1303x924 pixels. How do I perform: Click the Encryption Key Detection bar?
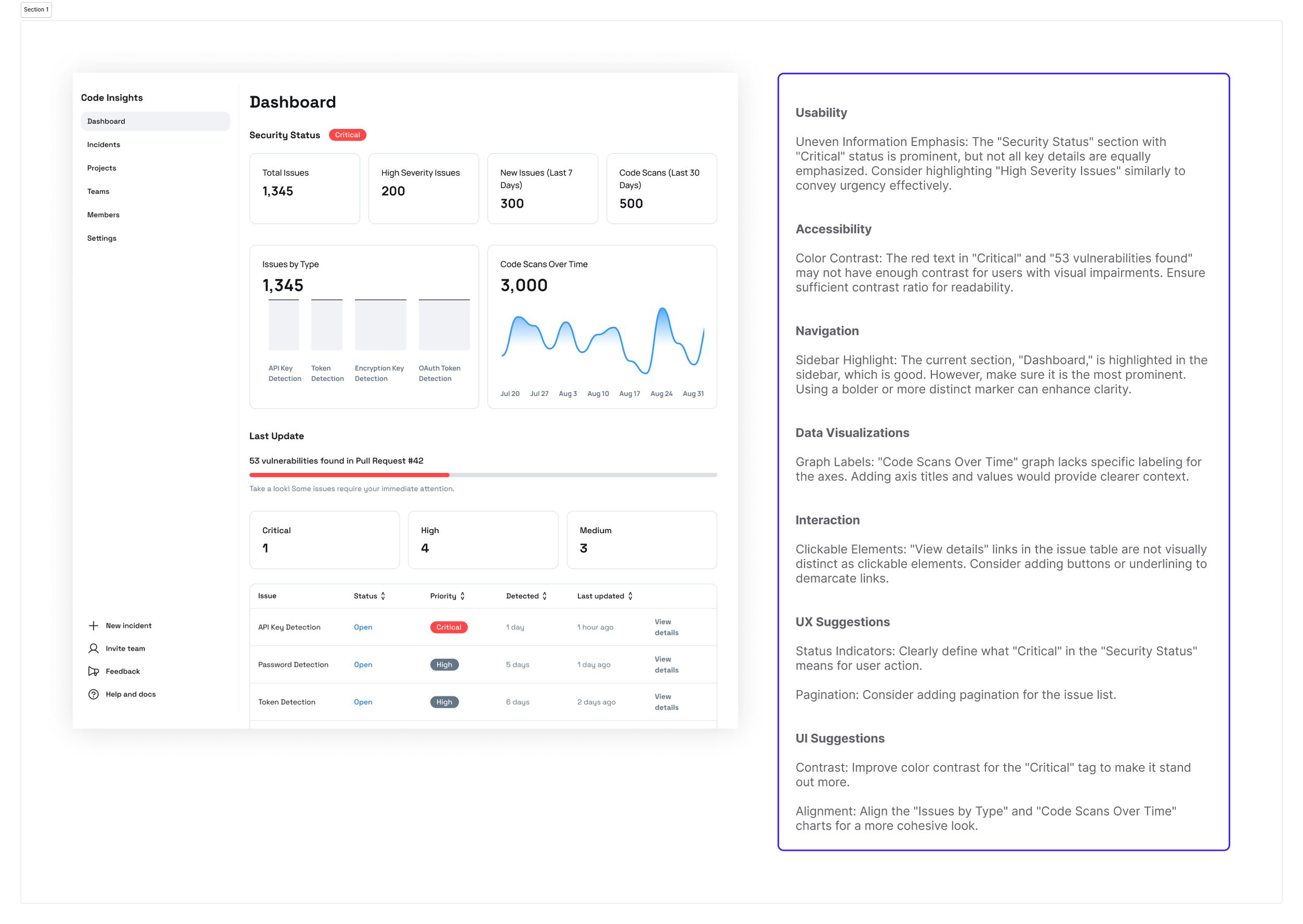[x=380, y=325]
